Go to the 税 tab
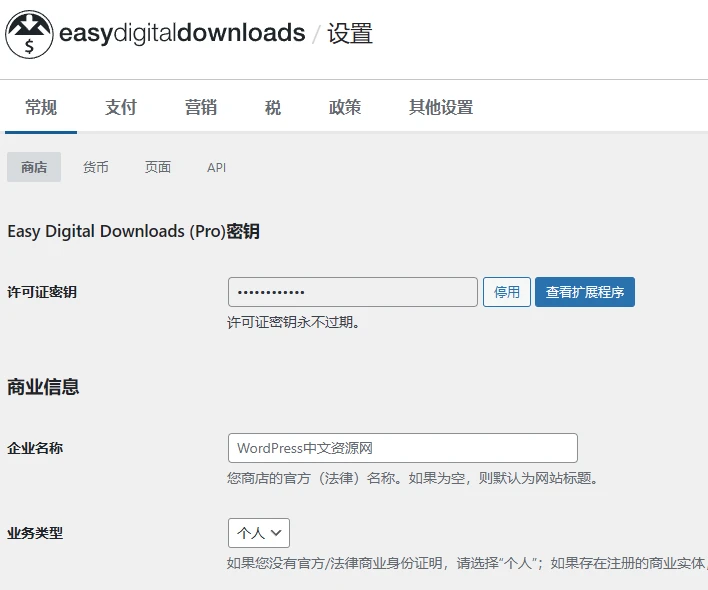The image size is (708, 590). tap(273, 107)
